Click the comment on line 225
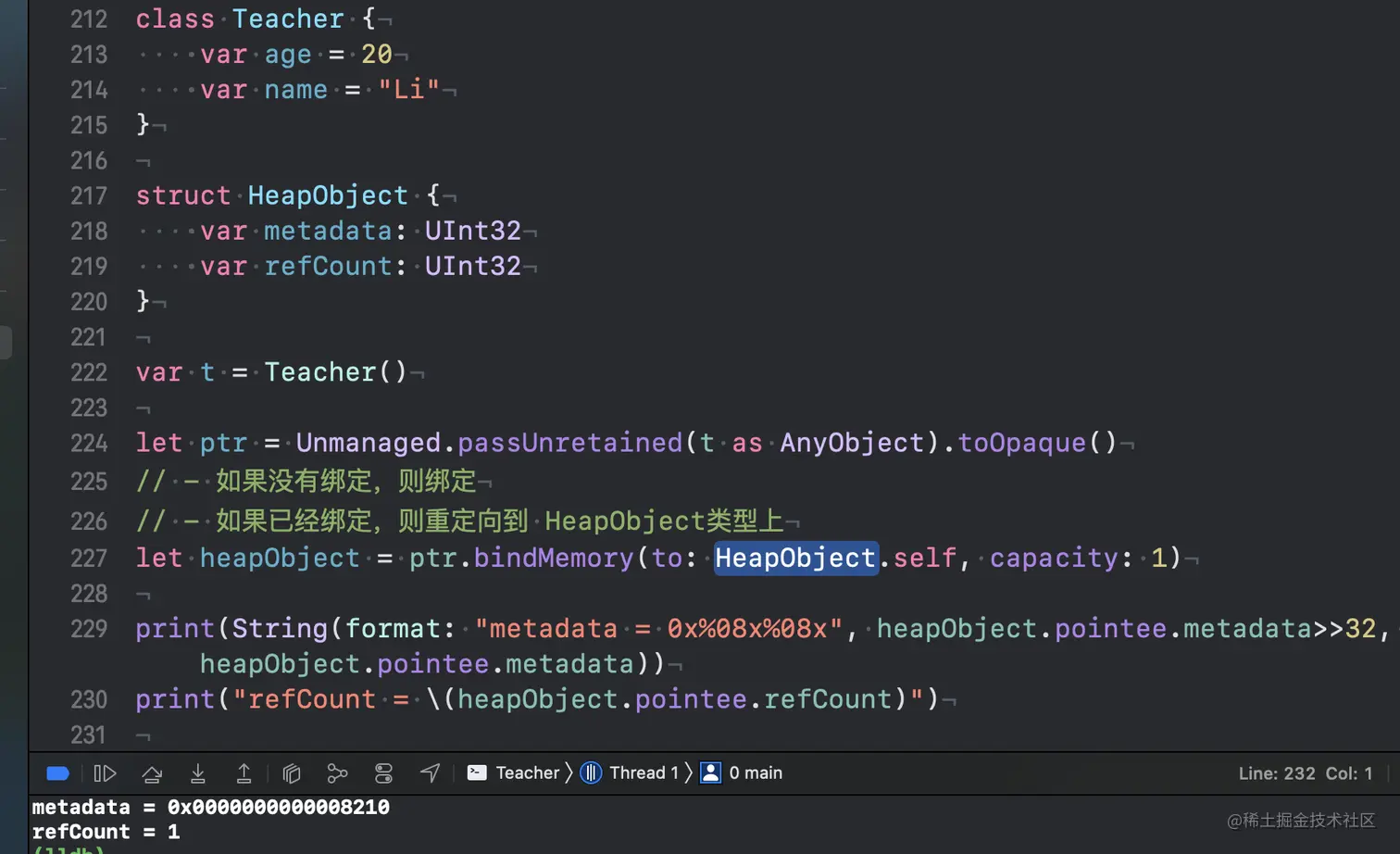Screen dimensions: 1400x854 click(306, 482)
